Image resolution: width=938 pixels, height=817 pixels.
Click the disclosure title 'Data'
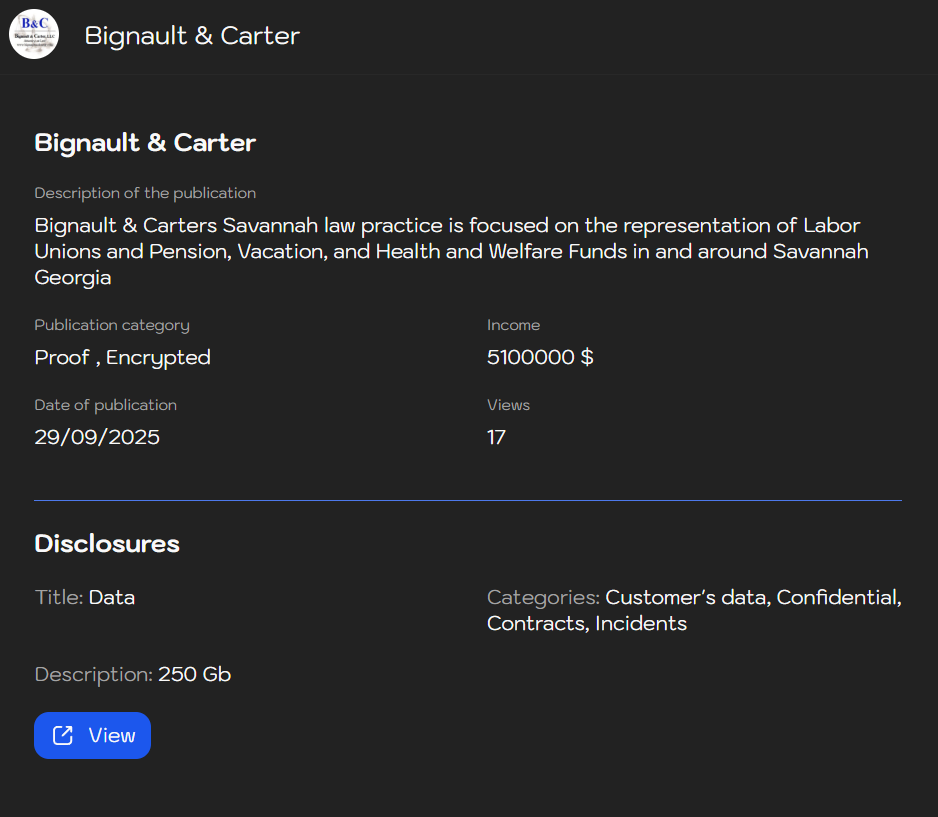pyautogui.click(x=112, y=597)
